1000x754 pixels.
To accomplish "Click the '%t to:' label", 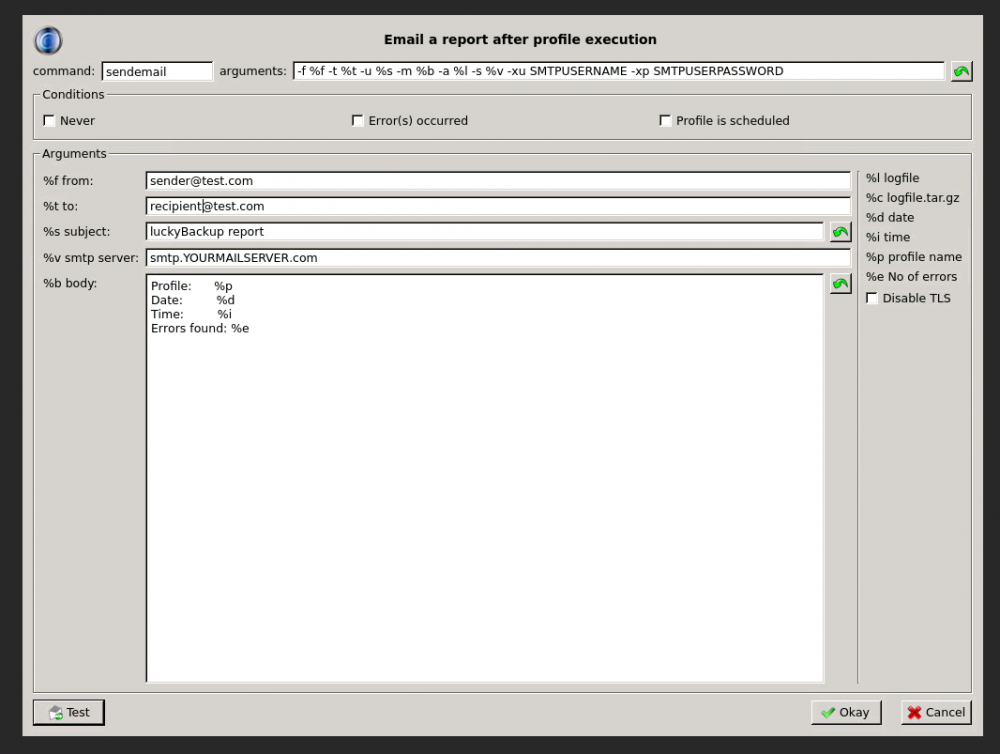I will click(x=61, y=206).
